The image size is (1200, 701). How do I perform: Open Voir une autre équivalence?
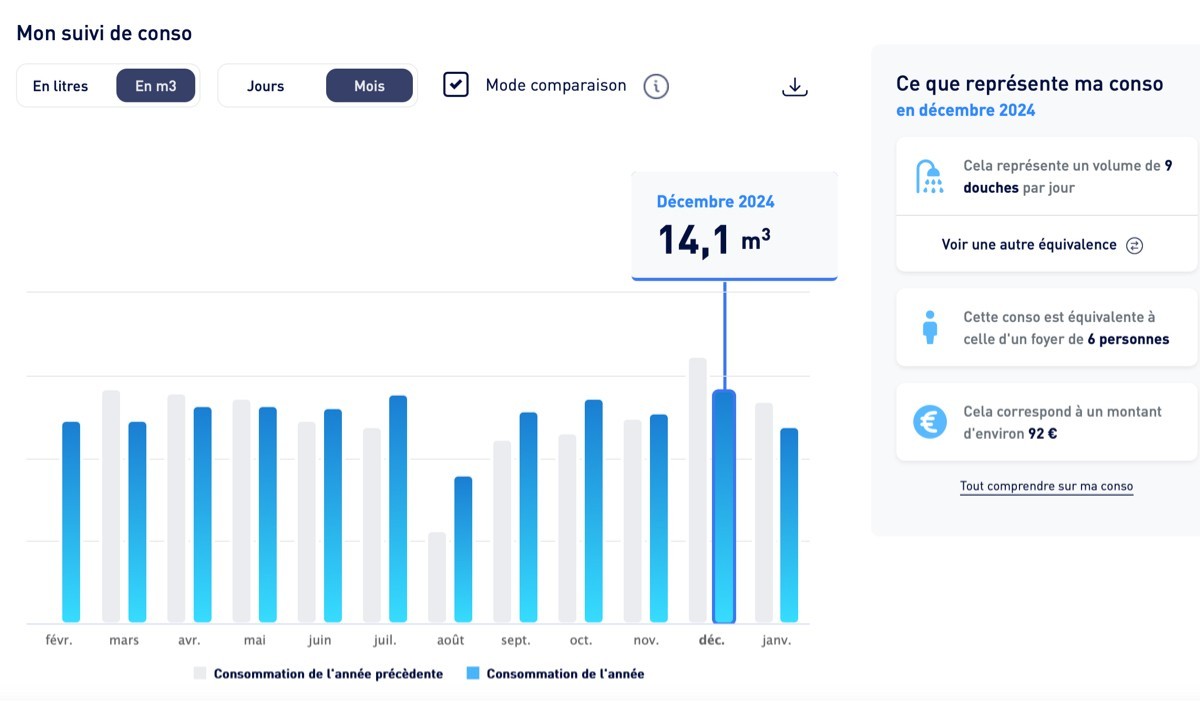coord(1029,245)
